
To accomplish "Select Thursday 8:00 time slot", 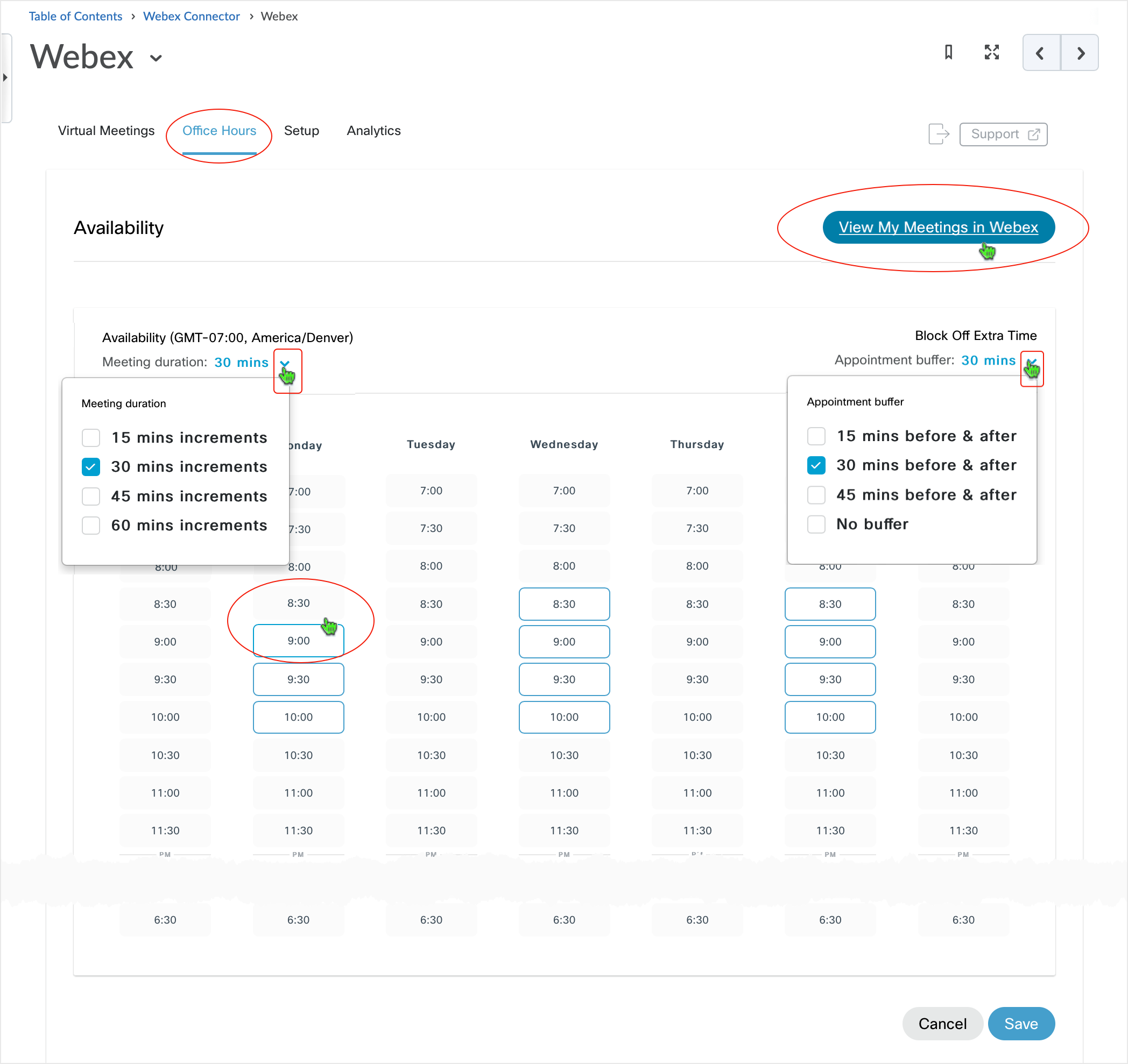I will point(697,566).
